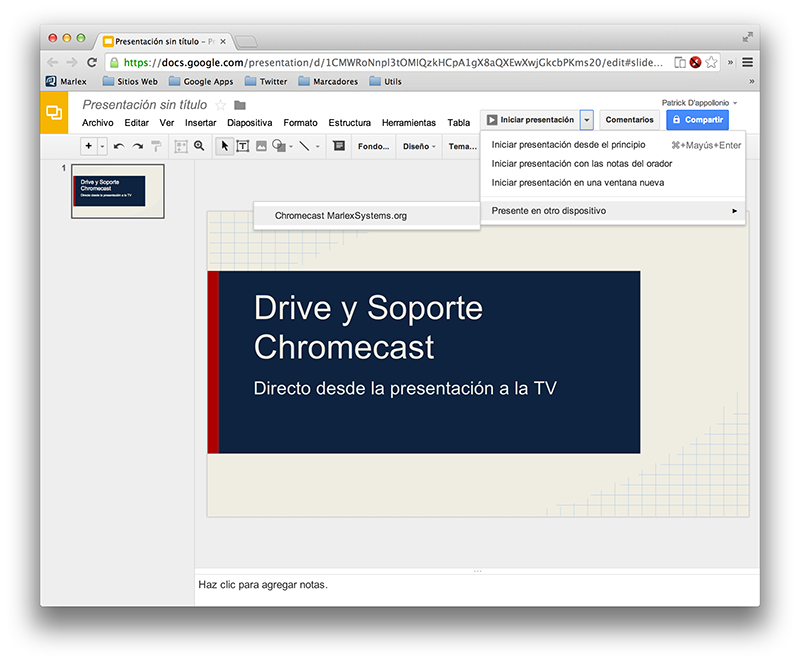Open Google Apps bookmarks folder
Image resolution: width=800 pixels, height=662 pixels.
201,81
